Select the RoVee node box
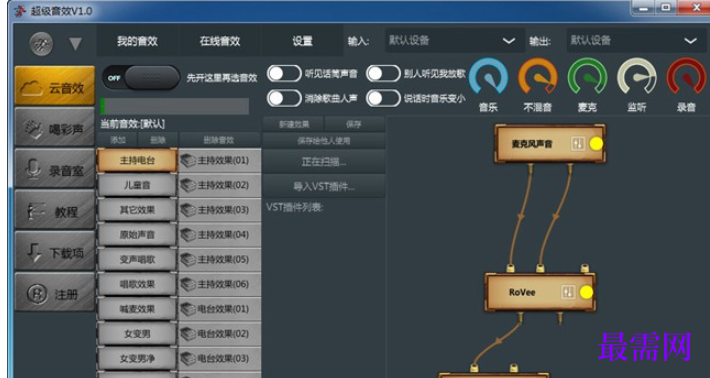The height and width of the screenshot is (378, 710). click(540, 292)
